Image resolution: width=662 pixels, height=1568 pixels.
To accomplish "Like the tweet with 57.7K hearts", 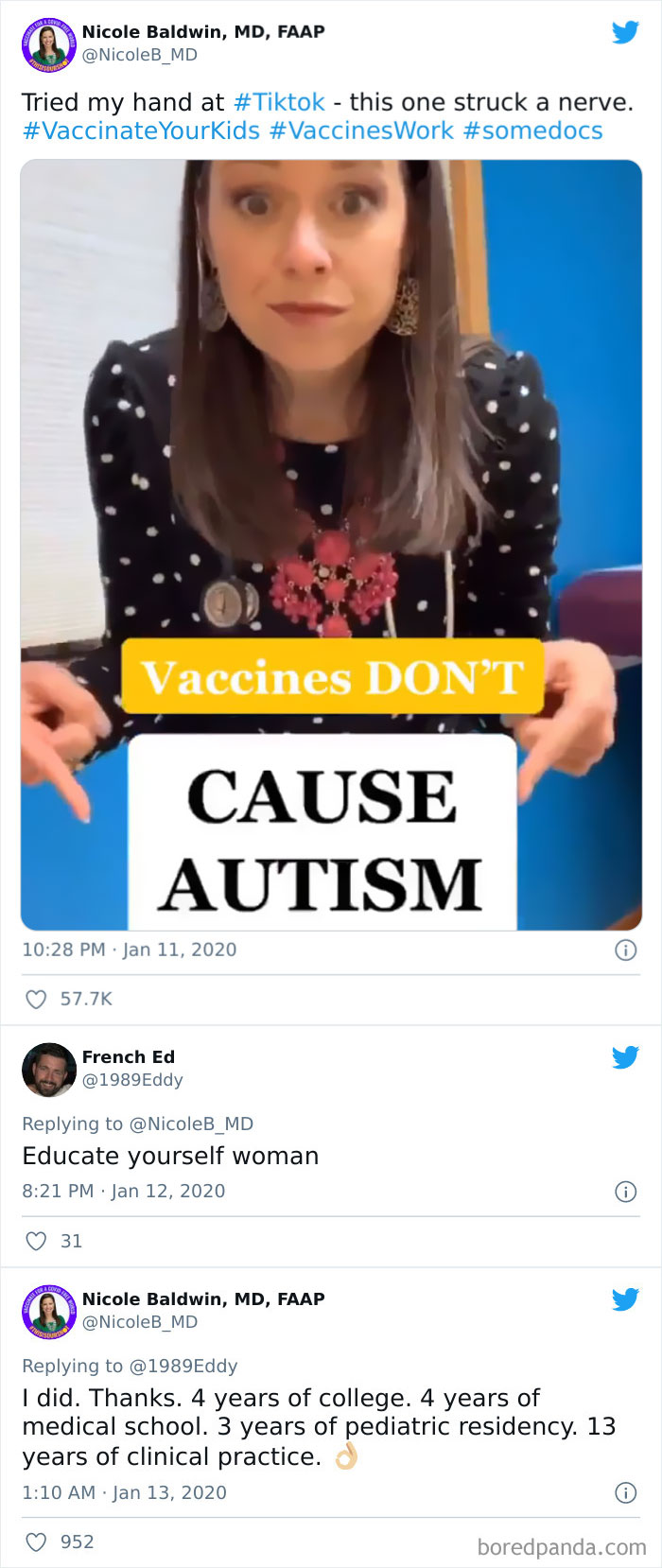I will point(36,1000).
